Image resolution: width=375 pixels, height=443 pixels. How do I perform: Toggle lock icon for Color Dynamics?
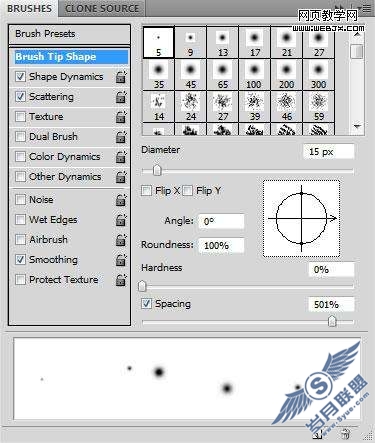pos(121,157)
